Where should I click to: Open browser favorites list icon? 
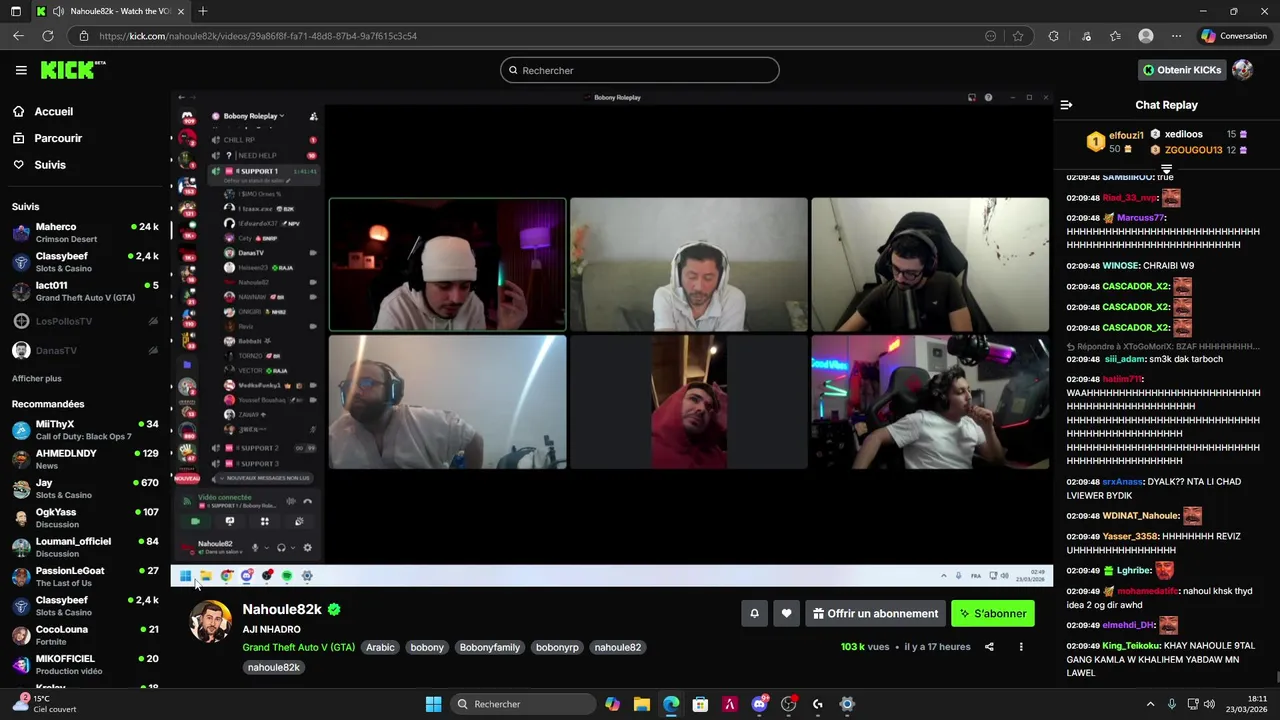tap(1115, 36)
